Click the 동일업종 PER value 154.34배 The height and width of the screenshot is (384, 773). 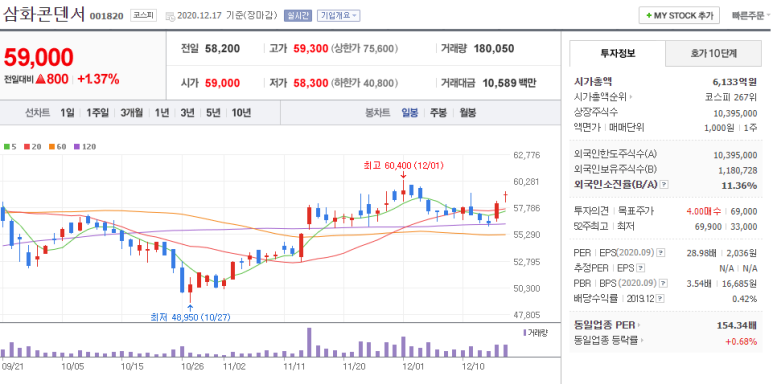[737, 325]
